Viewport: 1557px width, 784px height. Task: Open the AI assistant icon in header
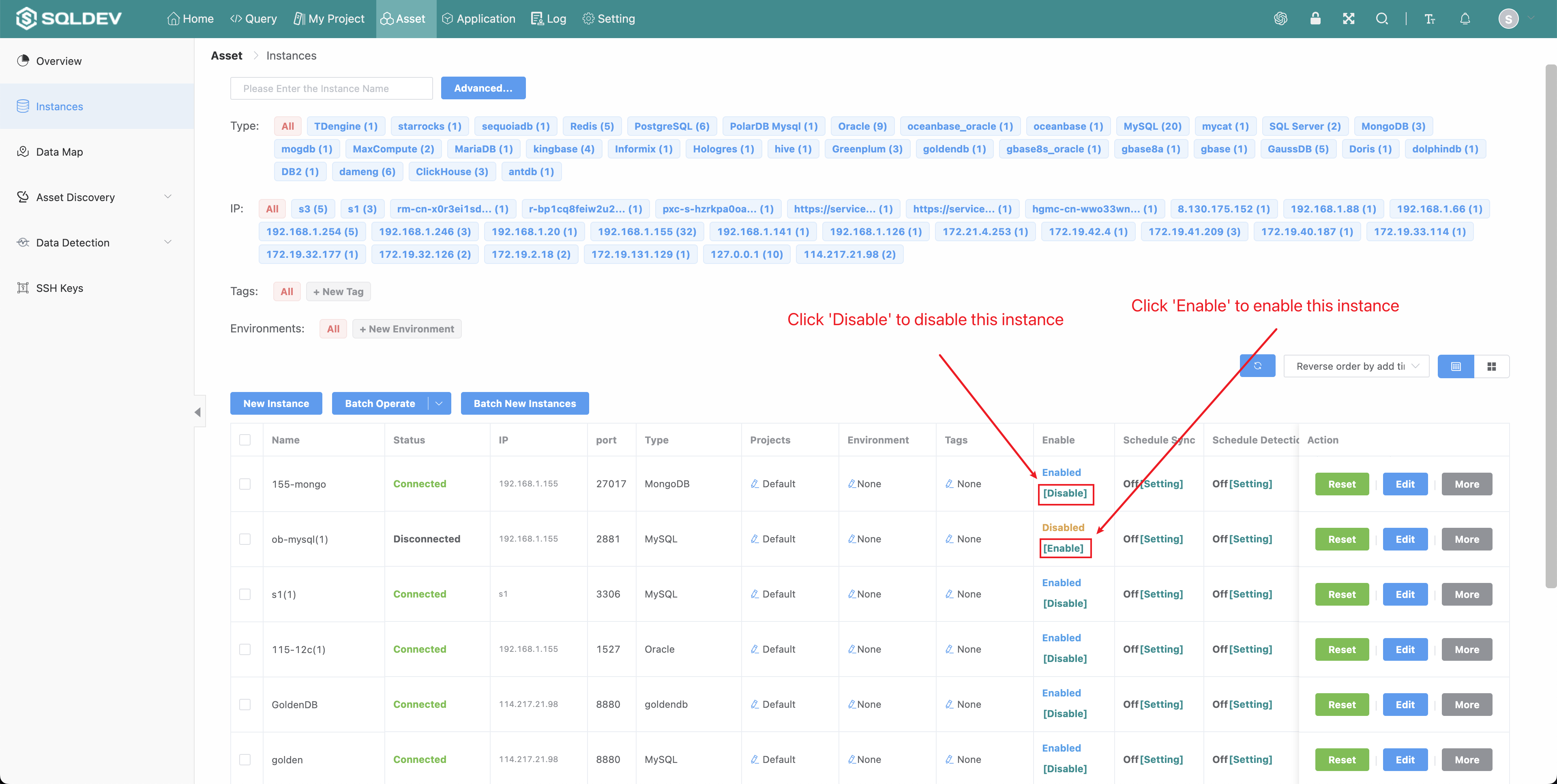tap(1280, 19)
